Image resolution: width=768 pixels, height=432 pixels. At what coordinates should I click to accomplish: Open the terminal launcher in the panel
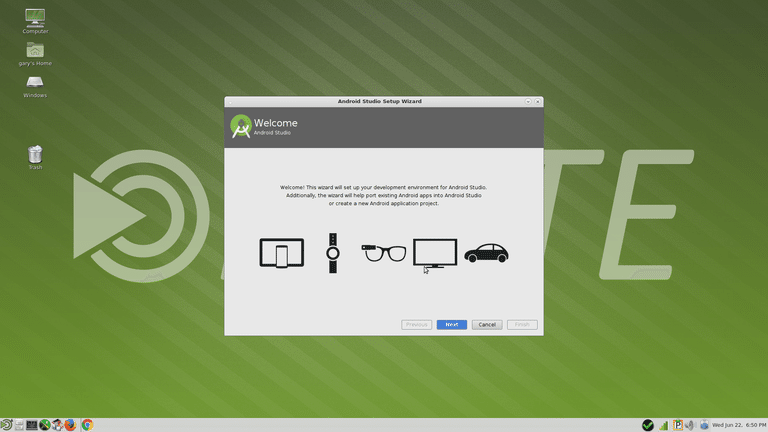coord(32,425)
